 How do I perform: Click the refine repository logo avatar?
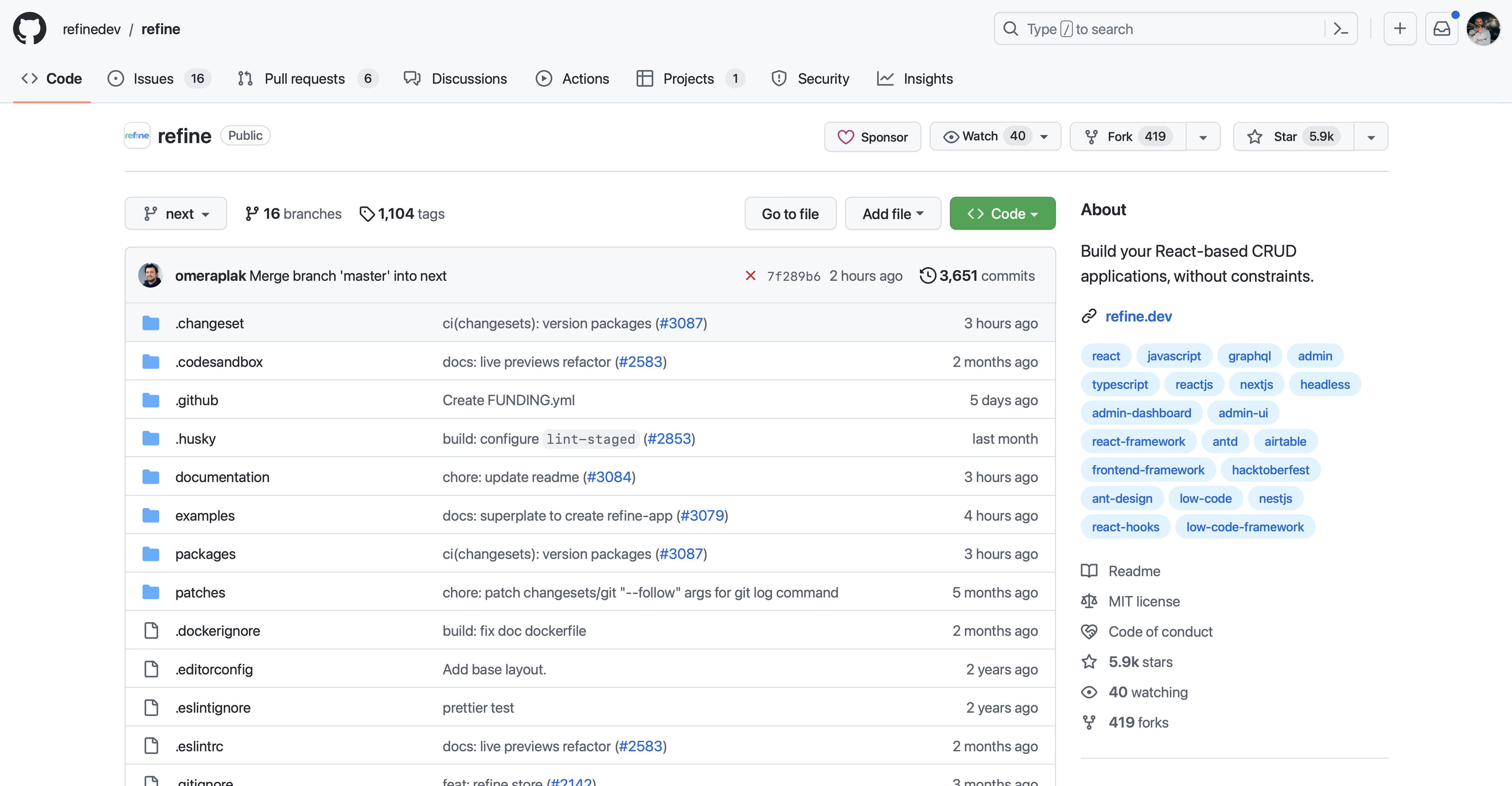point(137,136)
